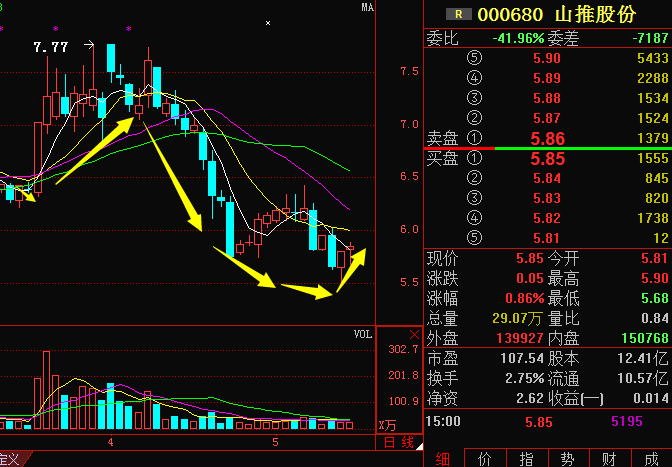Click the 日线 daily period button
The height and width of the screenshot is (467, 672).
[x=400, y=441]
